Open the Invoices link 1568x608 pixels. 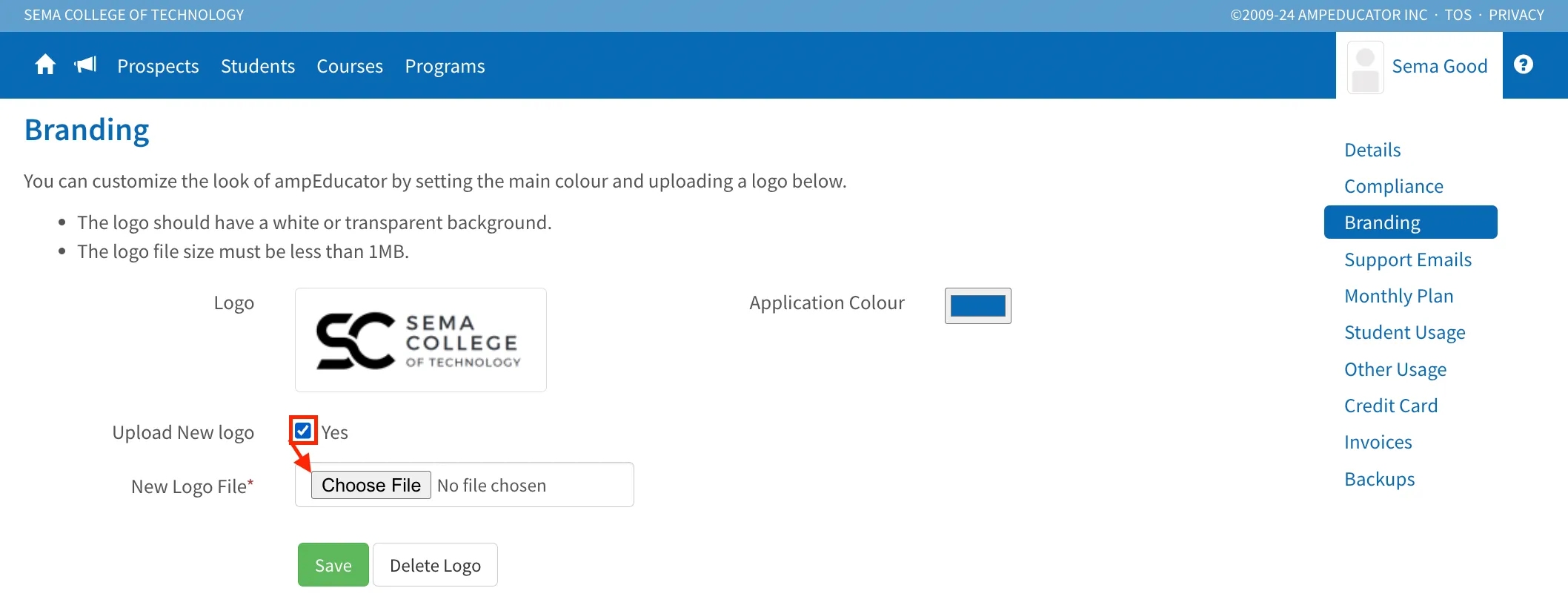point(1378,442)
